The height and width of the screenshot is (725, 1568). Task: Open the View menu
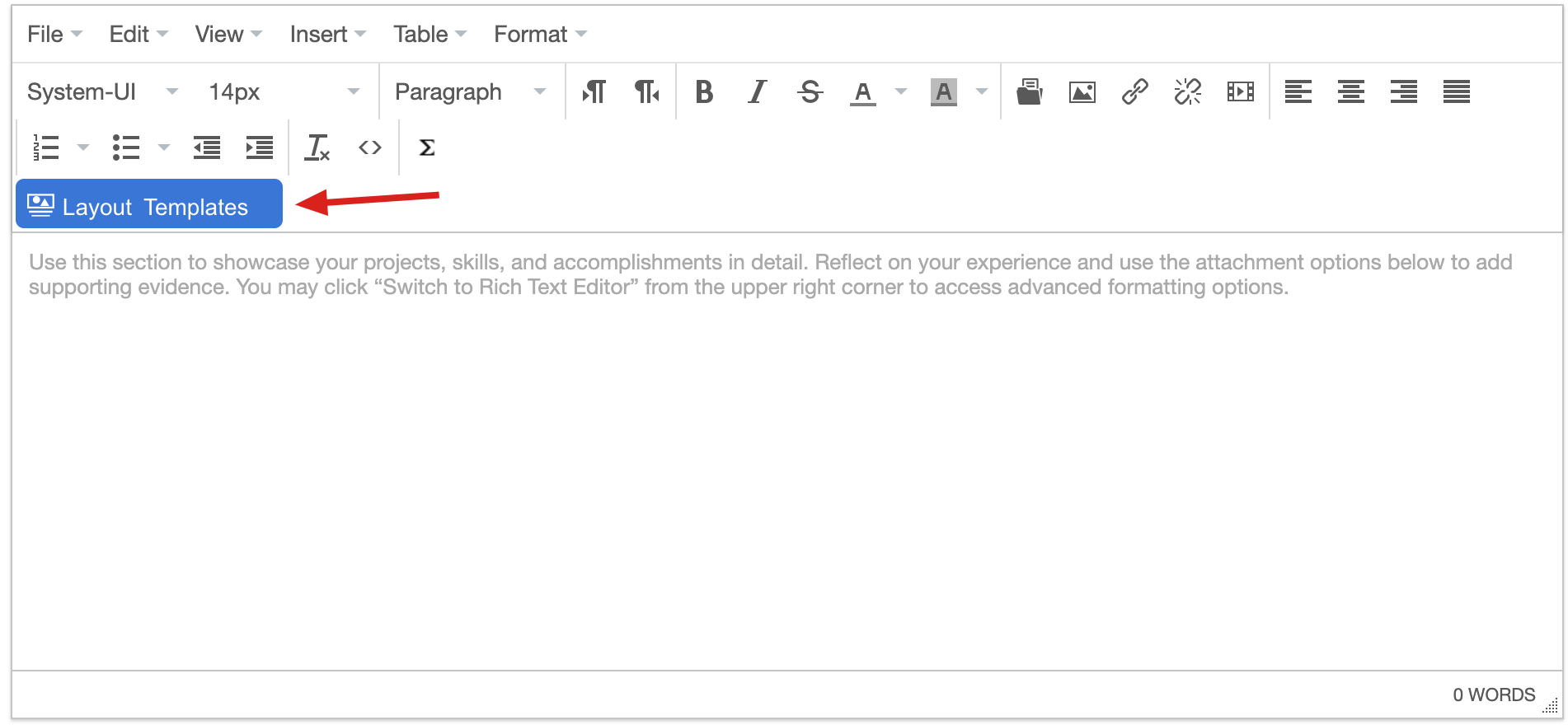click(228, 35)
